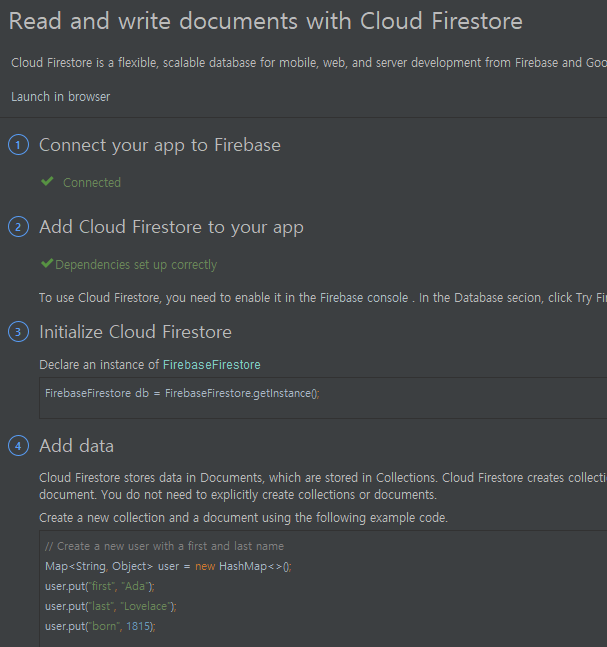Expand Connect your app to Firebase heading
This screenshot has width=607, height=647.
(160, 145)
